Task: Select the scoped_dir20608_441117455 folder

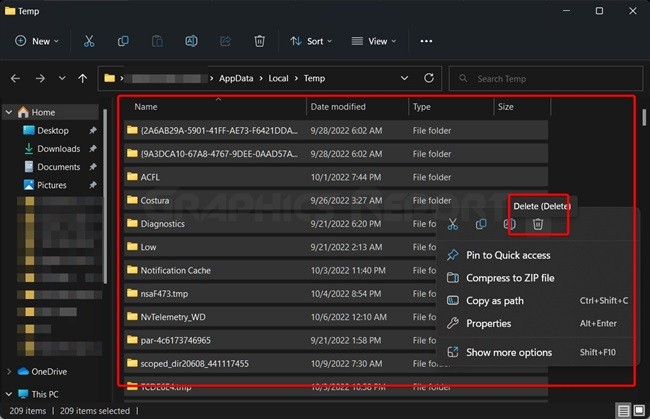Action: [x=280, y=363]
